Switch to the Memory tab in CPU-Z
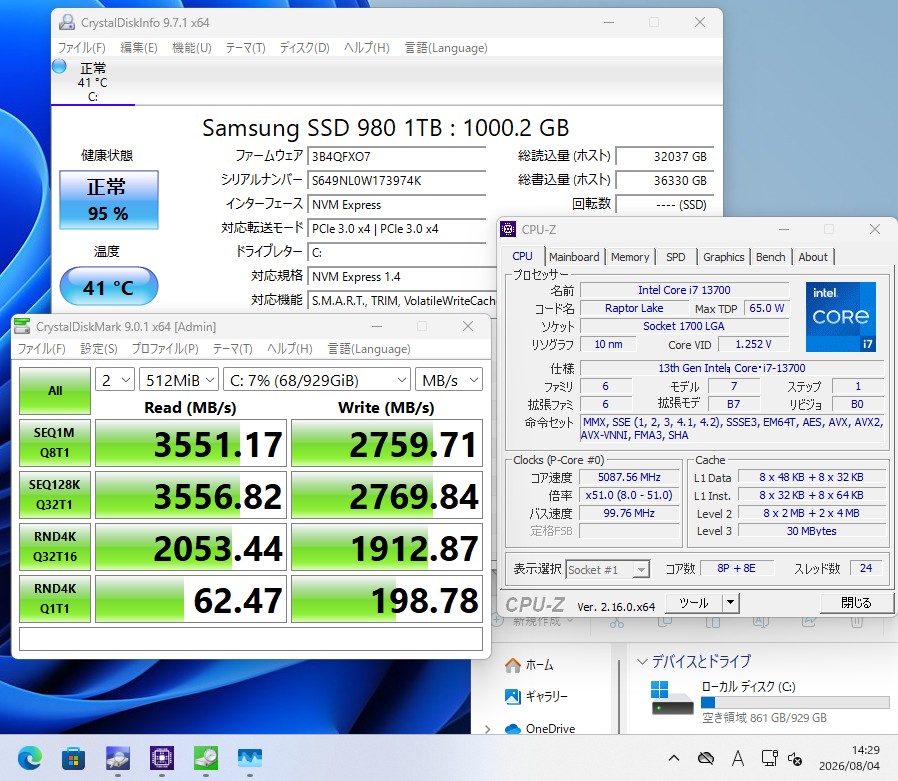The image size is (898, 781). click(x=630, y=257)
